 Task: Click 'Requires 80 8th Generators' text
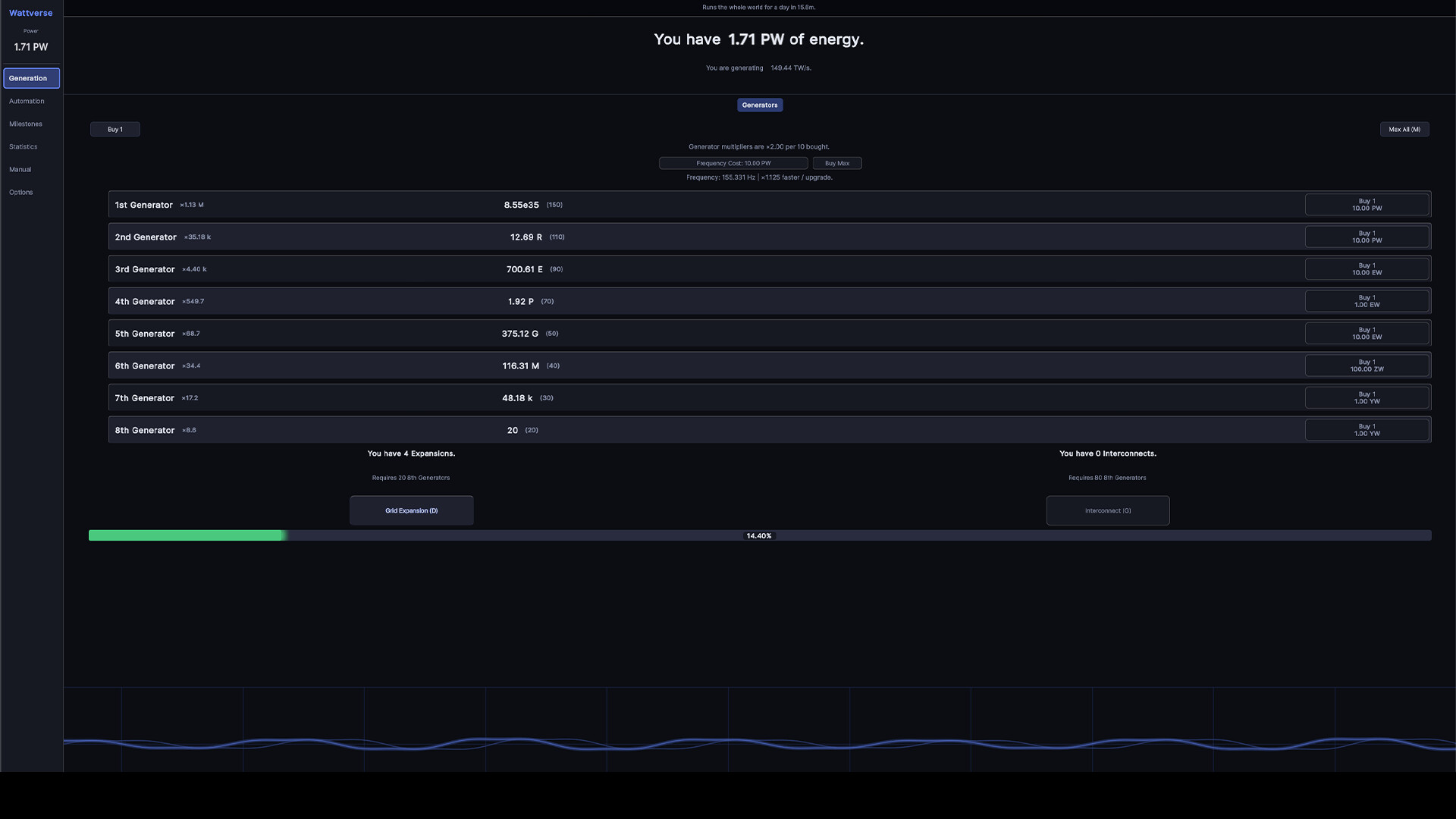pyautogui.click(x=1108, y=478)
